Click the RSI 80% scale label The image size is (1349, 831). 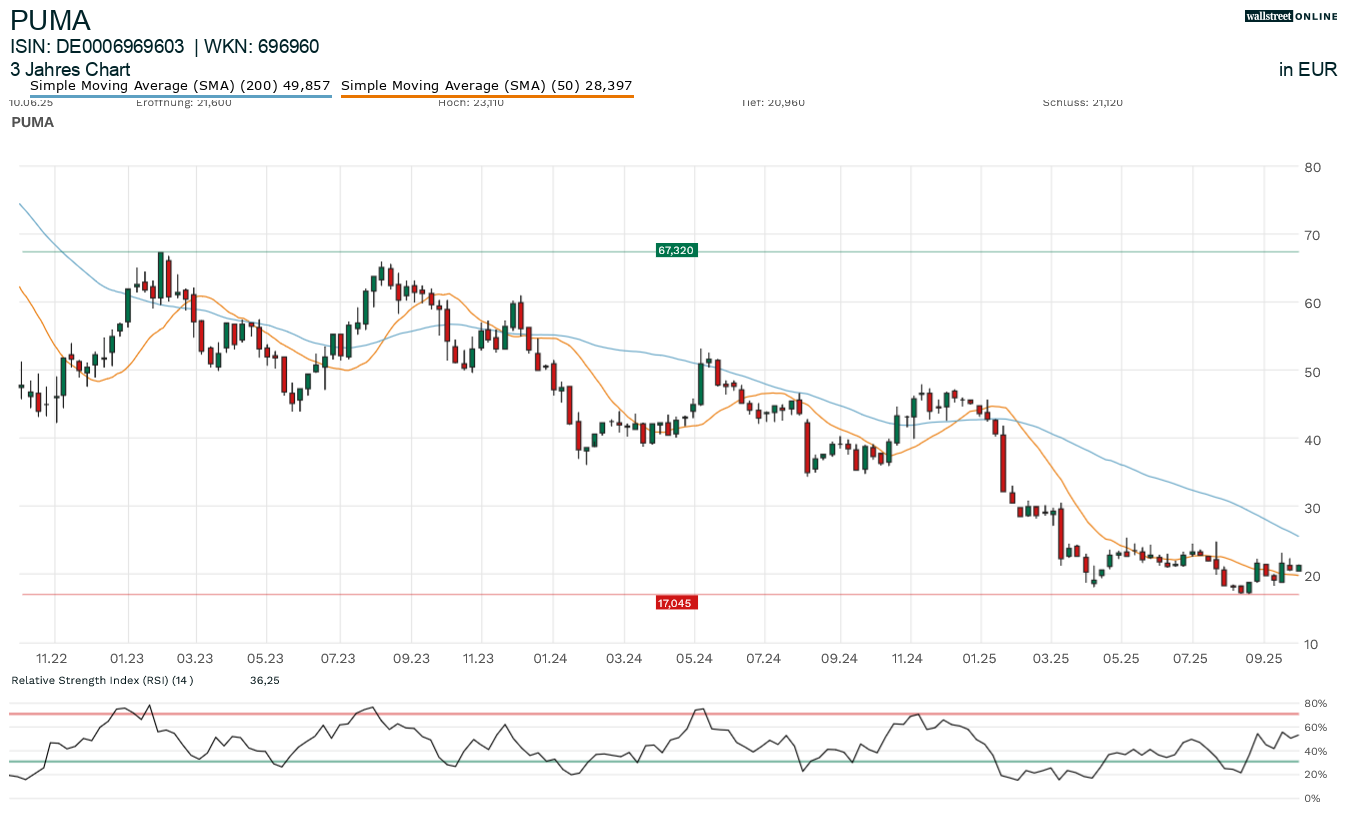(1313, 704)
